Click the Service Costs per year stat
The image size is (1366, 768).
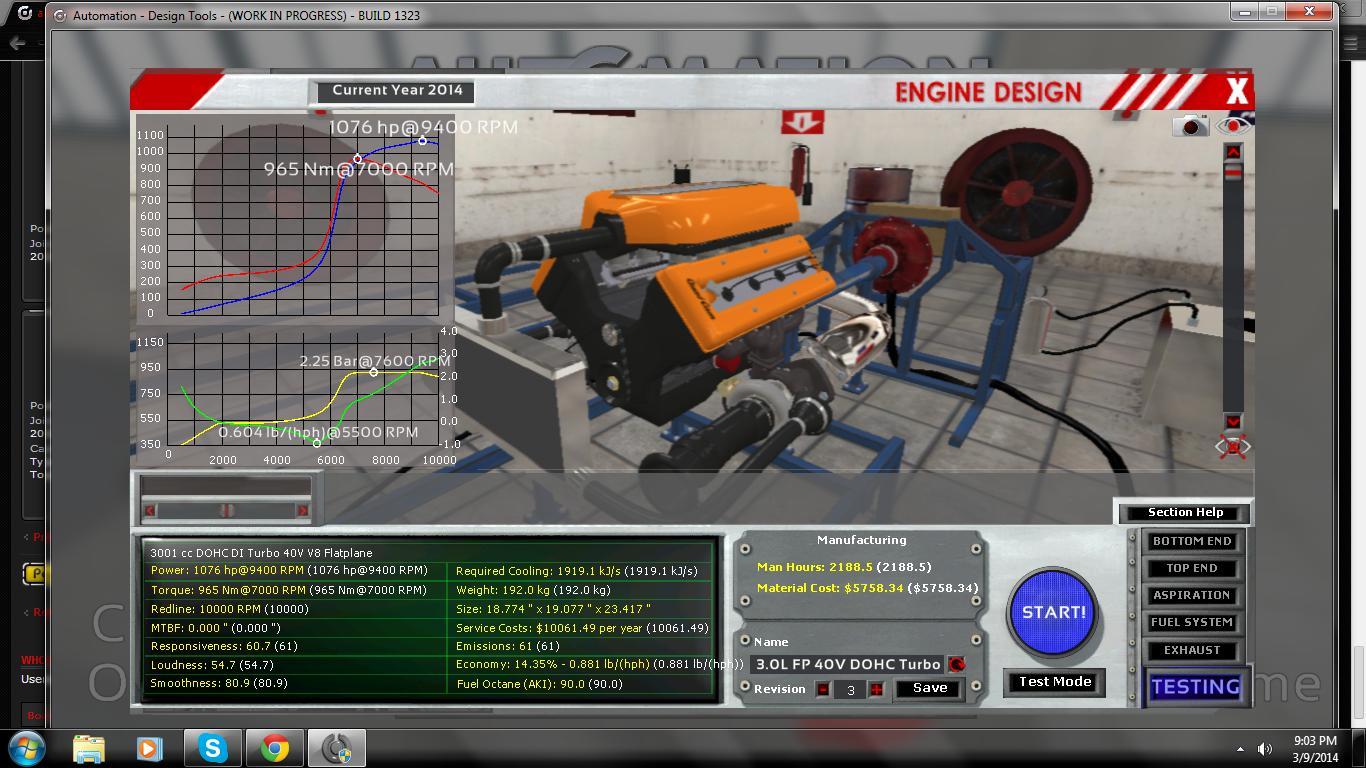582,628
